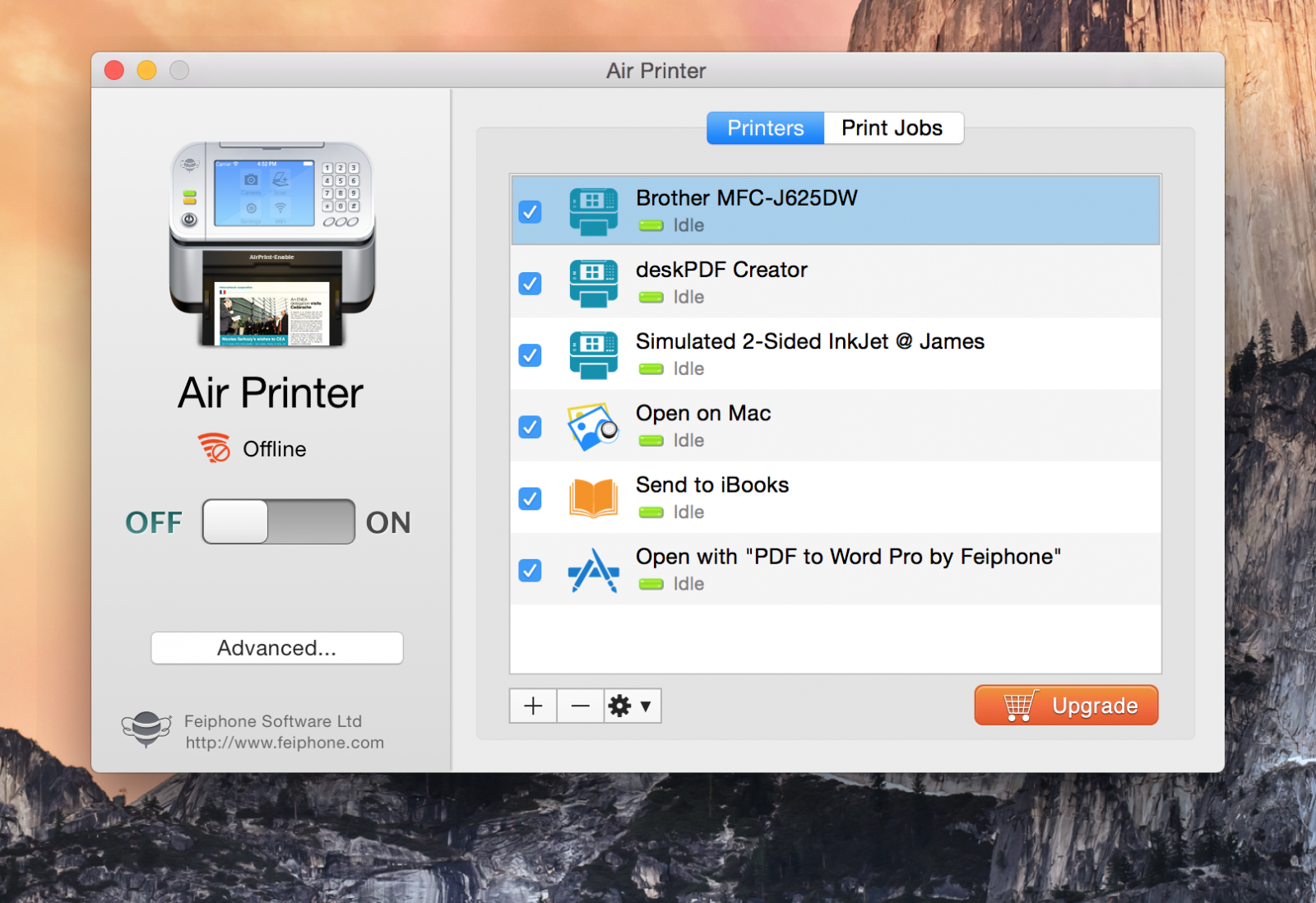
Task: Click the Idle status under Simulated 2-Sided InkJet
Action: click(688, 369)
